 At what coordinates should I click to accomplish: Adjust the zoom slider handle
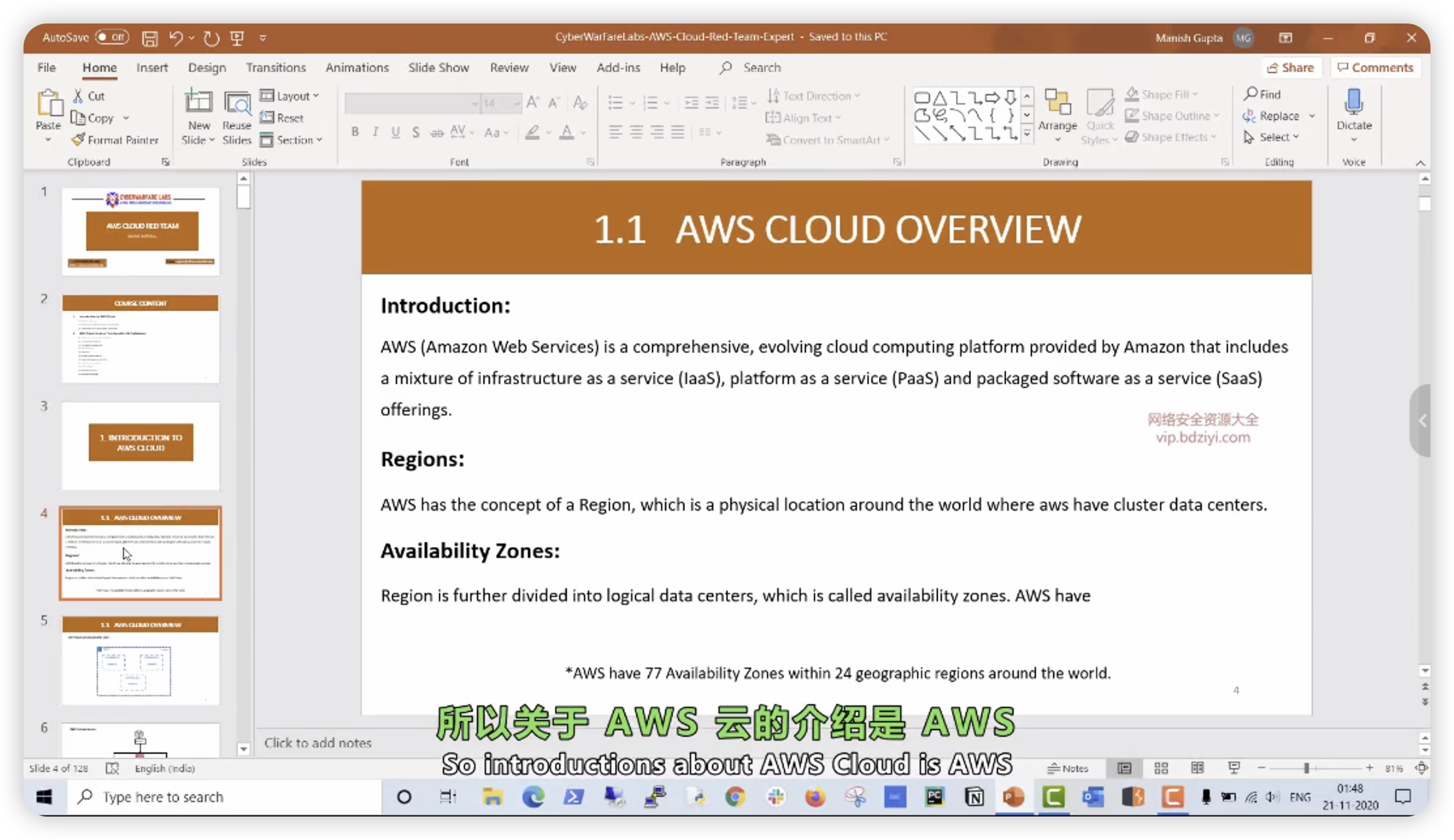coord(1306,768)
